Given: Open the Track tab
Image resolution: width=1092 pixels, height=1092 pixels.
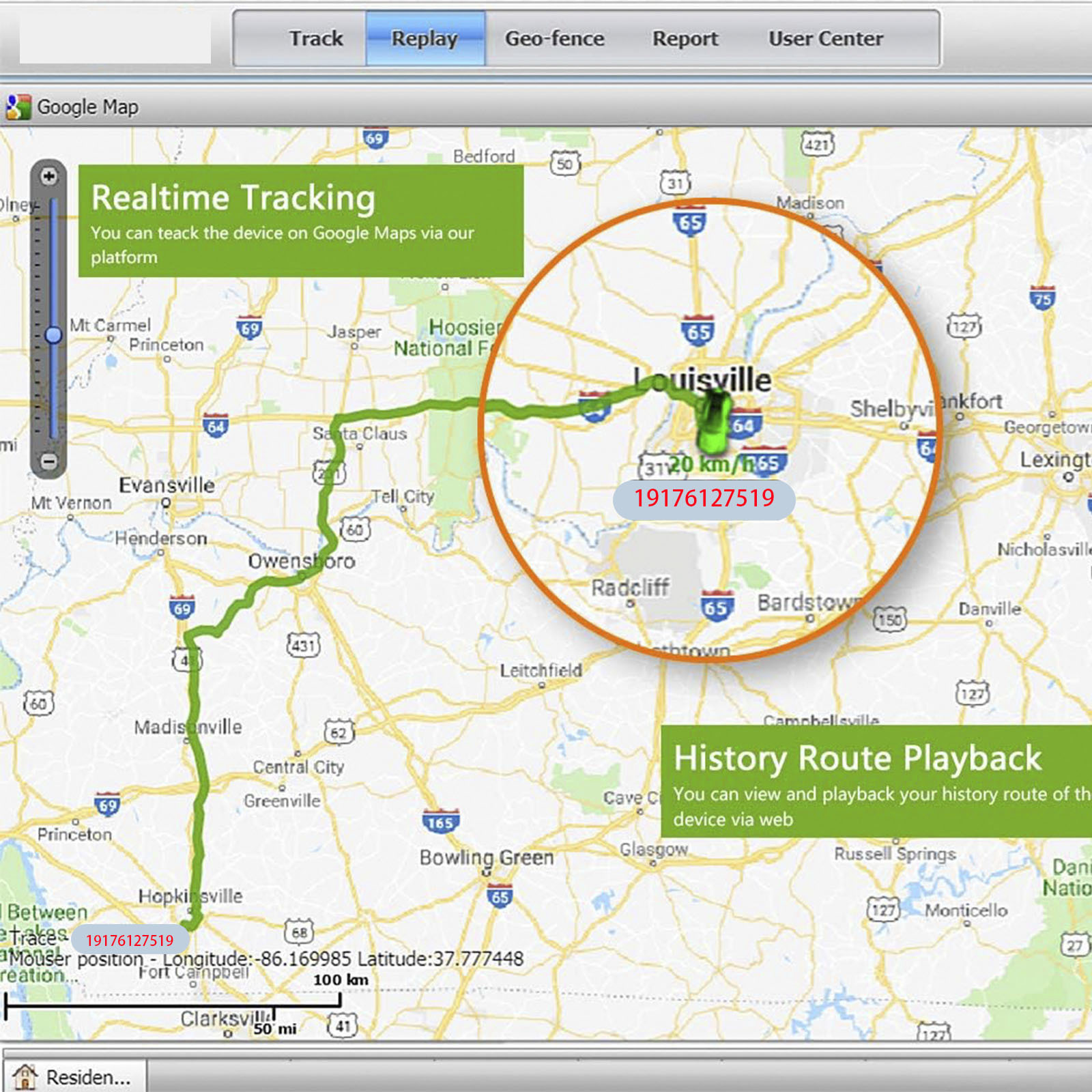Looking at the screenshot, I should [x=316, y=38].
